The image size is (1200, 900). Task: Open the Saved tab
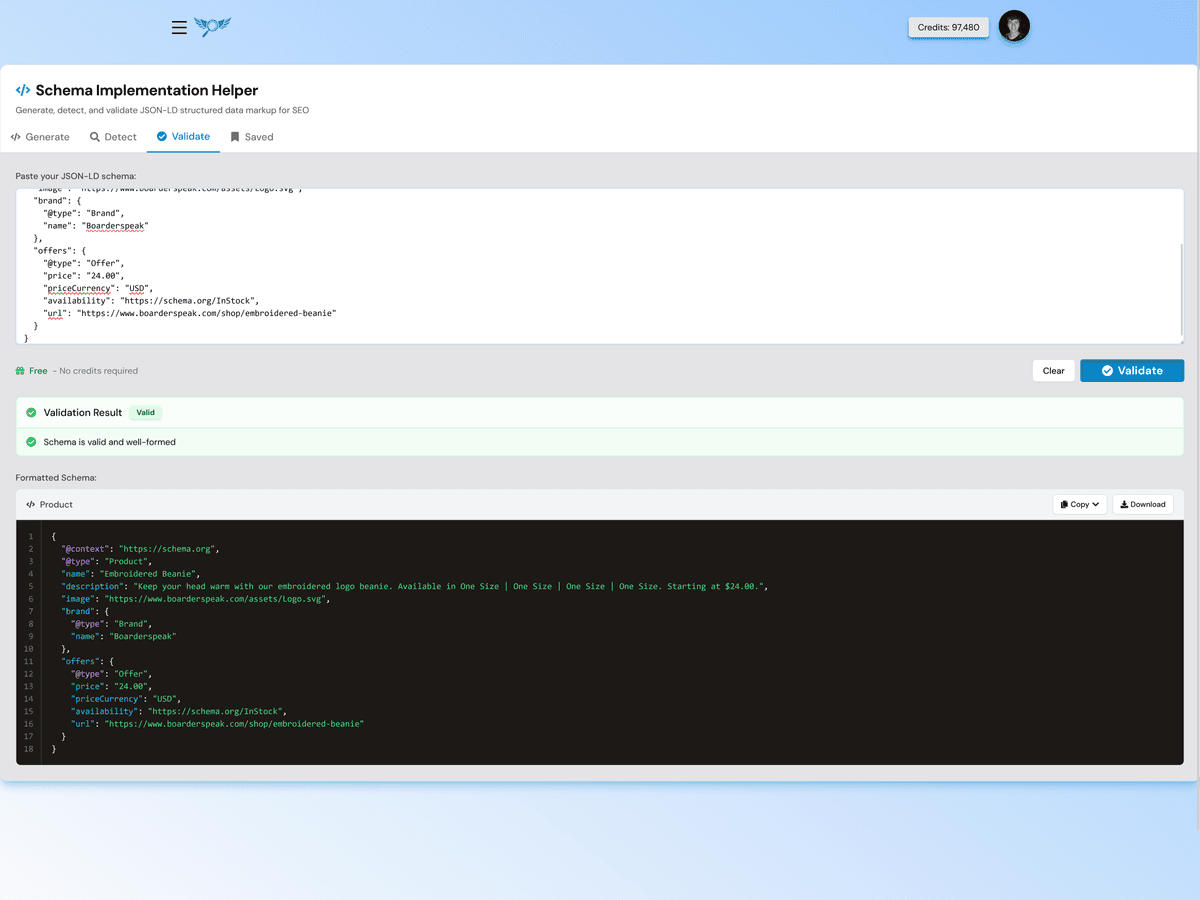click(251, 136)
